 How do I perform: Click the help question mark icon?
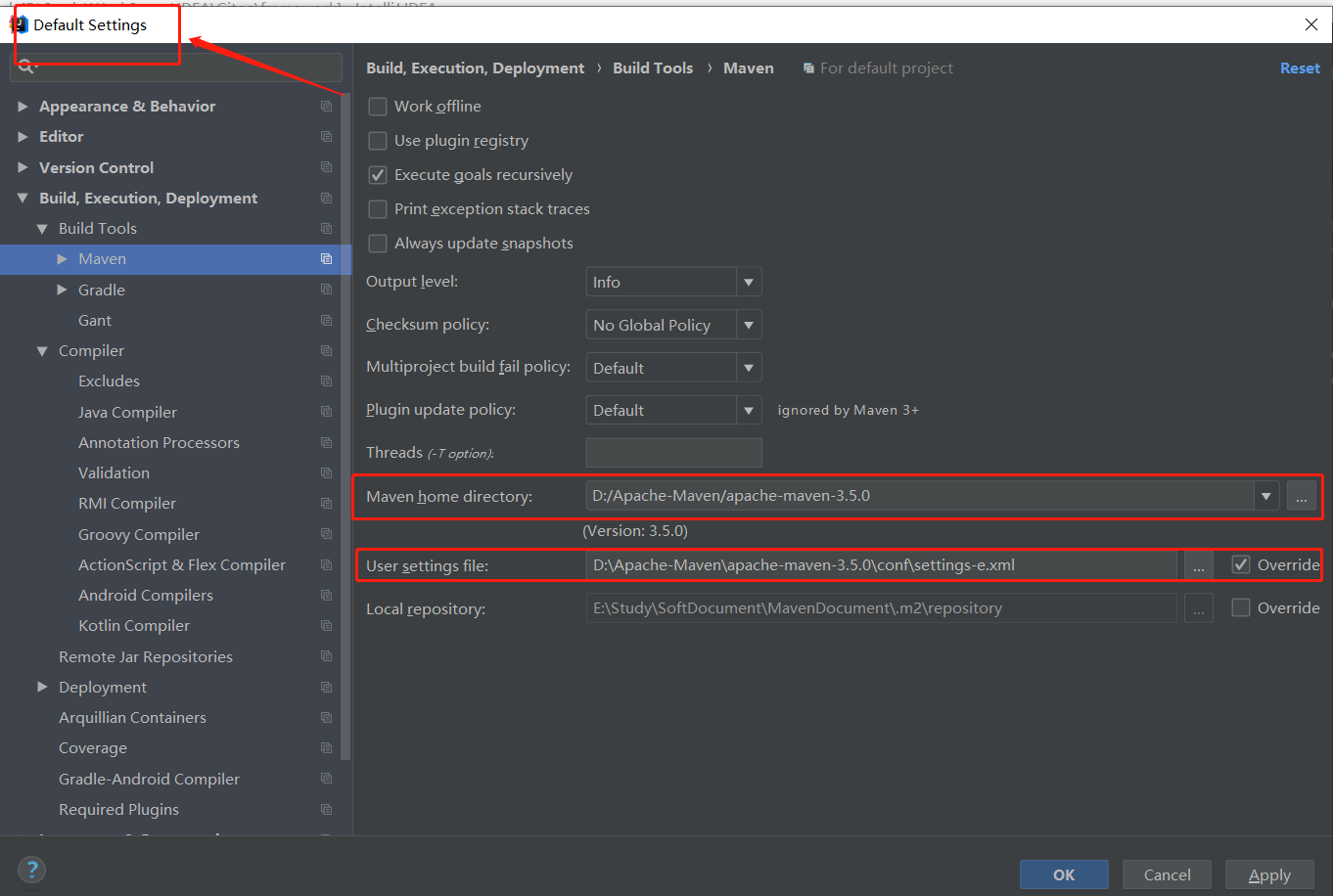pos(31,870)
